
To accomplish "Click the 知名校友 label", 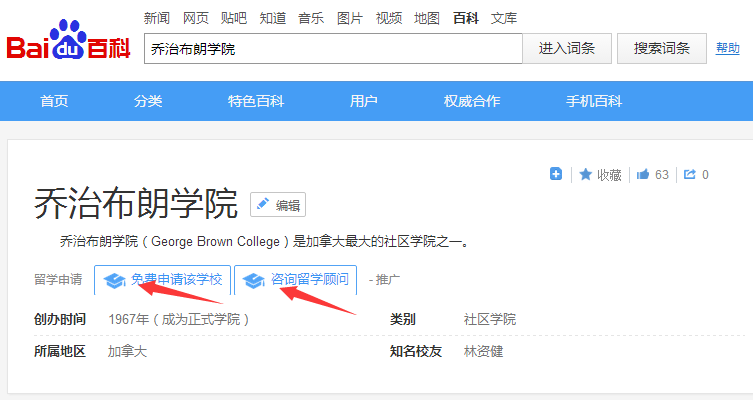I will click(x=415, y=352).
